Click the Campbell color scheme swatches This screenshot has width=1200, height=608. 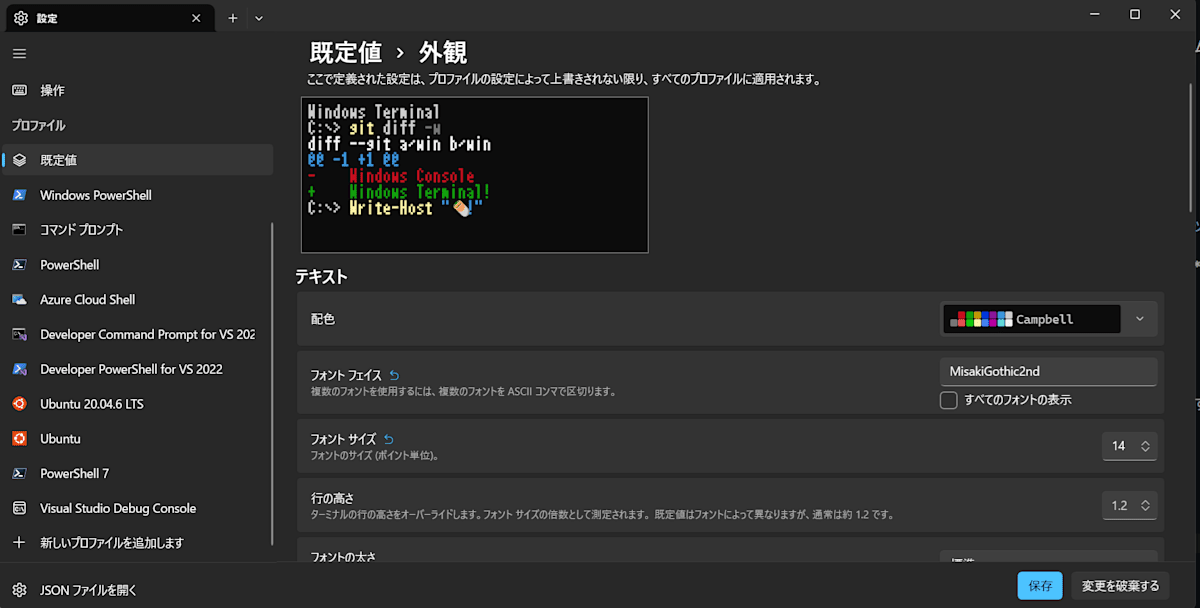click(x=979, y=319)
